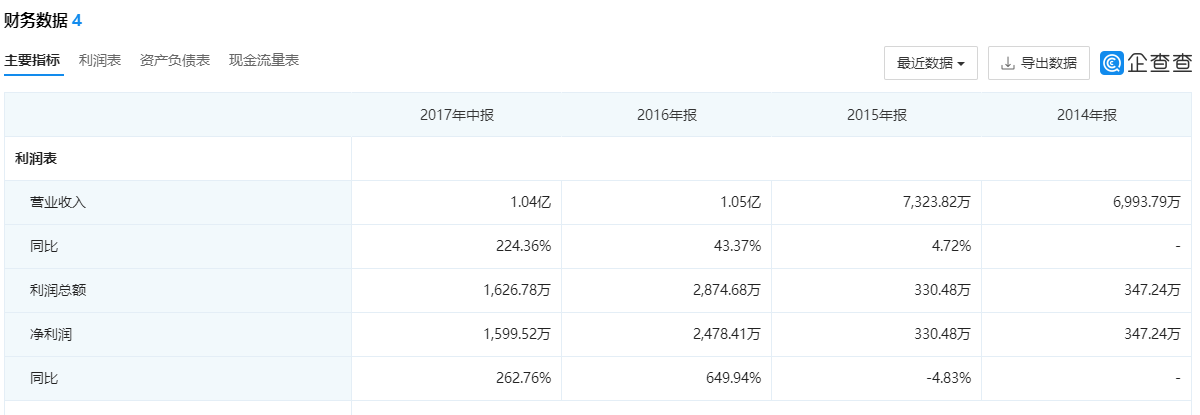Select the 2017年中报 column header
The width and height of the screenshot is (1200, 415).
(x=457, y=115)
